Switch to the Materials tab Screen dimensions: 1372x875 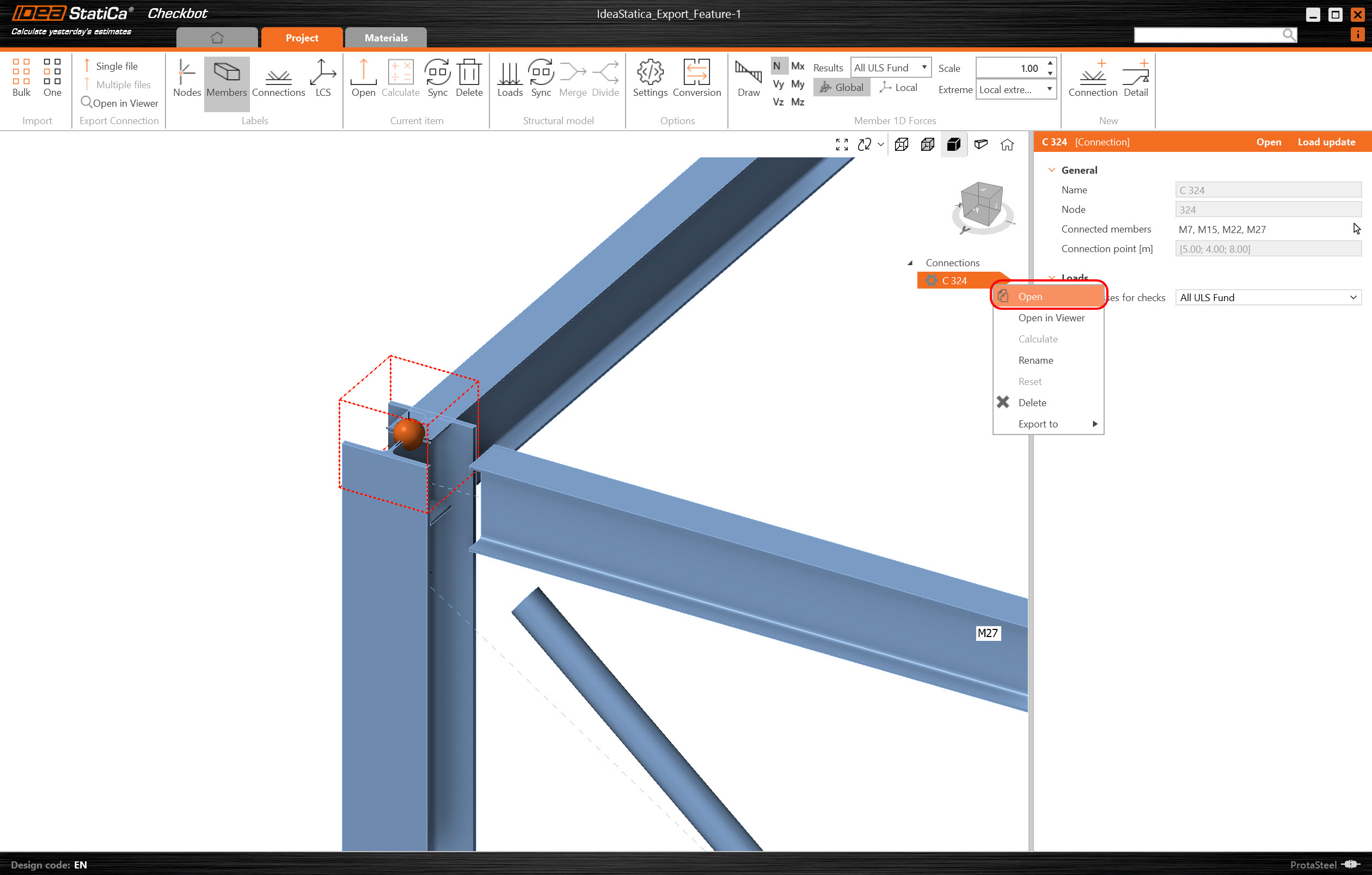click(385, 38)
